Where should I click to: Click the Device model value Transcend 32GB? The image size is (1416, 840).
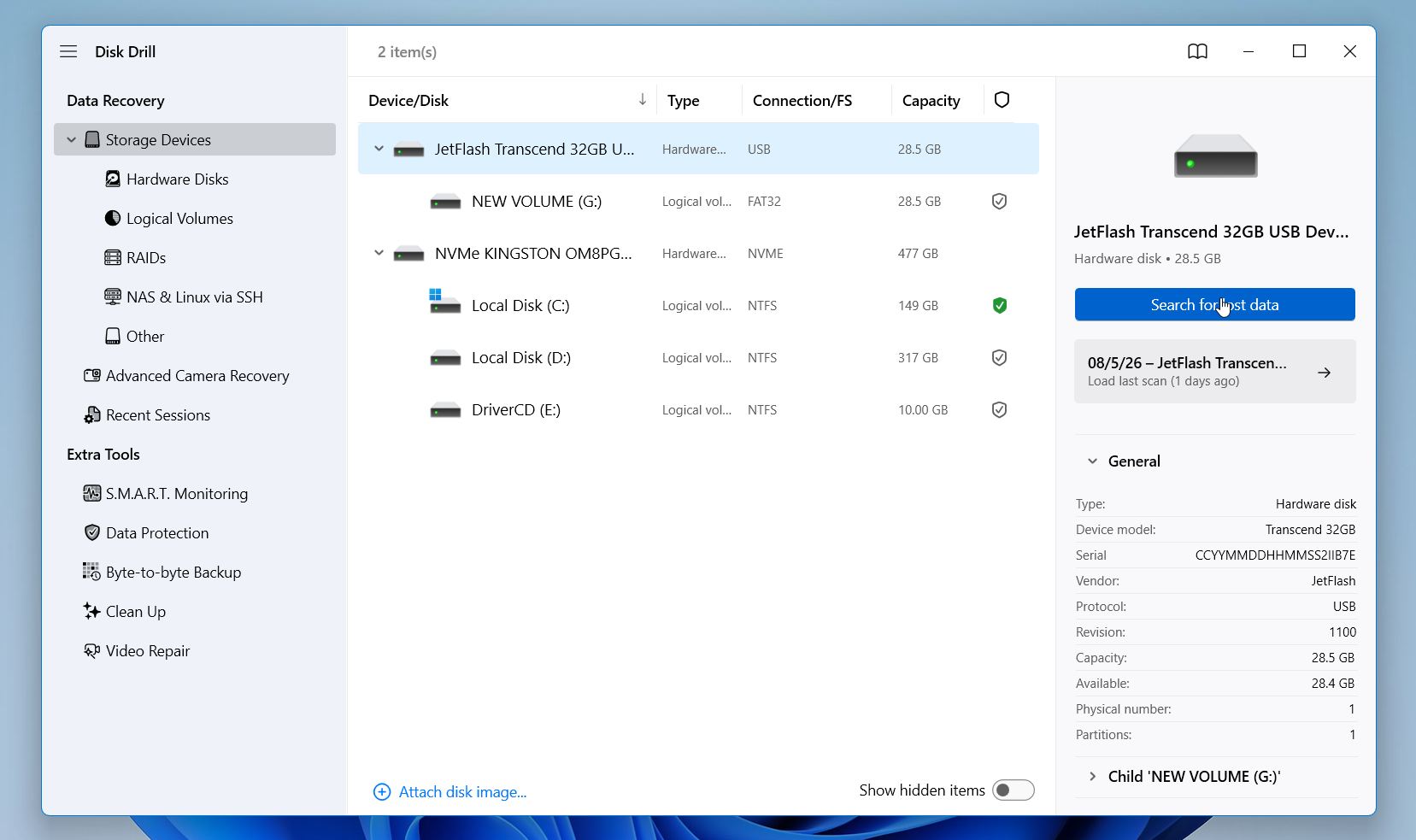point(1310,530)
